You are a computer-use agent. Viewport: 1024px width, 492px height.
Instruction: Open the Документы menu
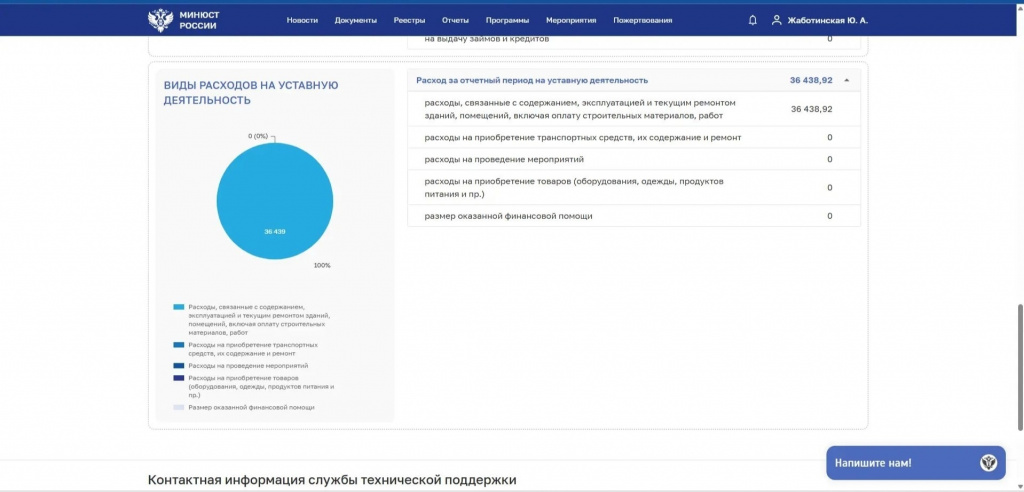coord(355,20)
